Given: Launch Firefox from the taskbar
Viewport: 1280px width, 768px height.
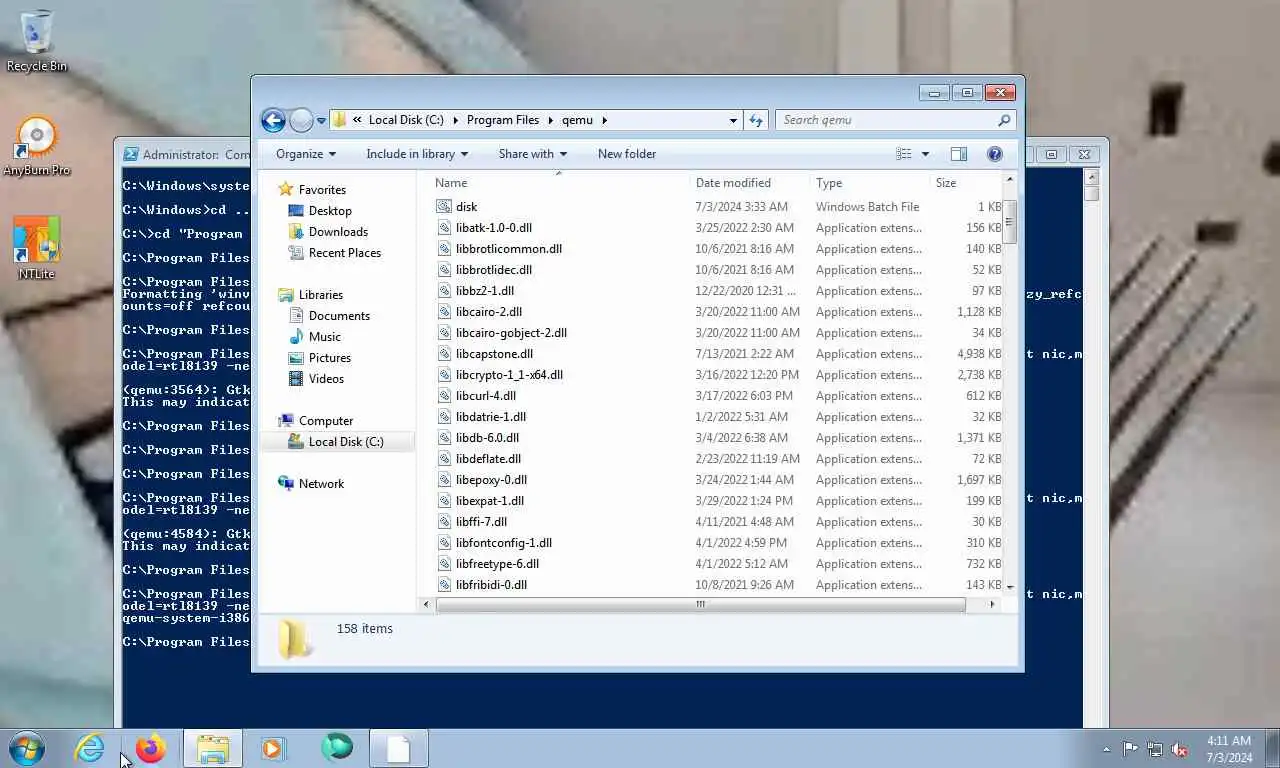Looking at the screenshot, I should coord(151,748).
